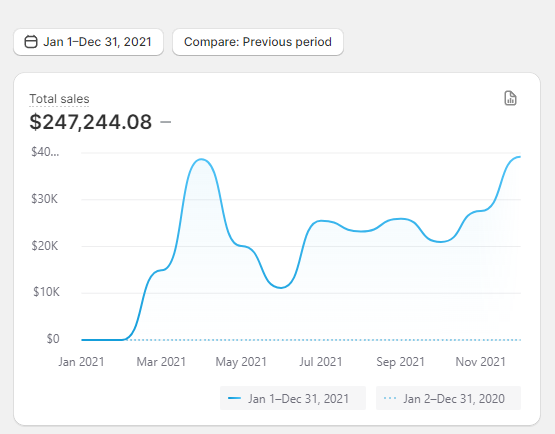Toggle the Jan 2–Dec 31, 2020 legend series
The width and height of the screenshot is (555, 434).
(448, 398)
